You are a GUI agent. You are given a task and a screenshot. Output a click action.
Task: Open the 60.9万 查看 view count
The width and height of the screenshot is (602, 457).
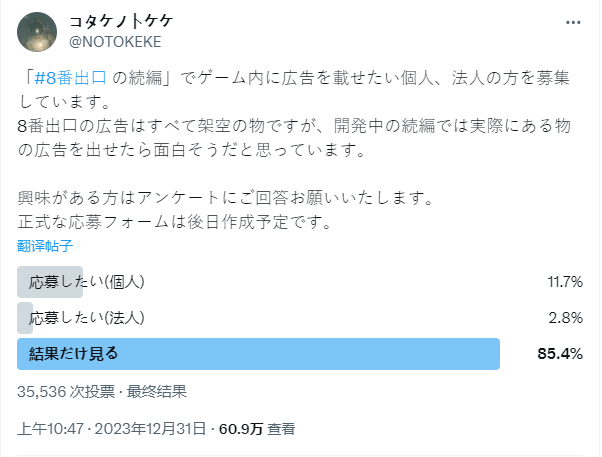(257, 429)
